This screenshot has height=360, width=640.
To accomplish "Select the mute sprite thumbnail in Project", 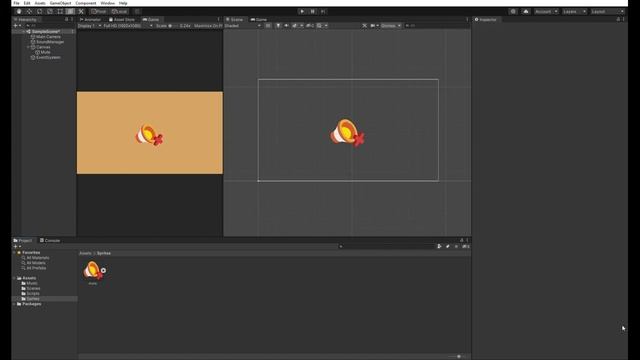I will [93, 270].
